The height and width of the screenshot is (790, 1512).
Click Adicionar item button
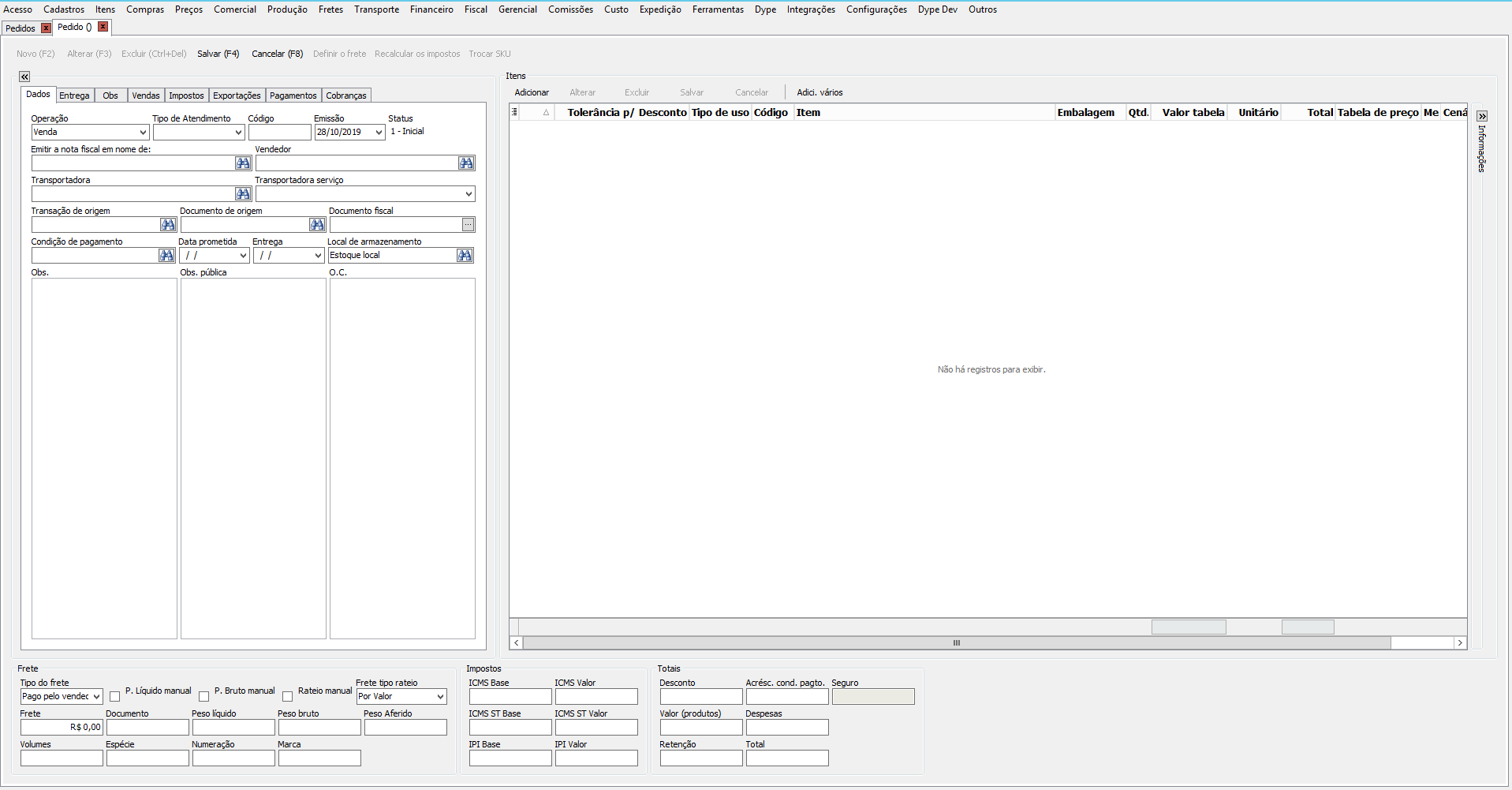coord(532,92)
